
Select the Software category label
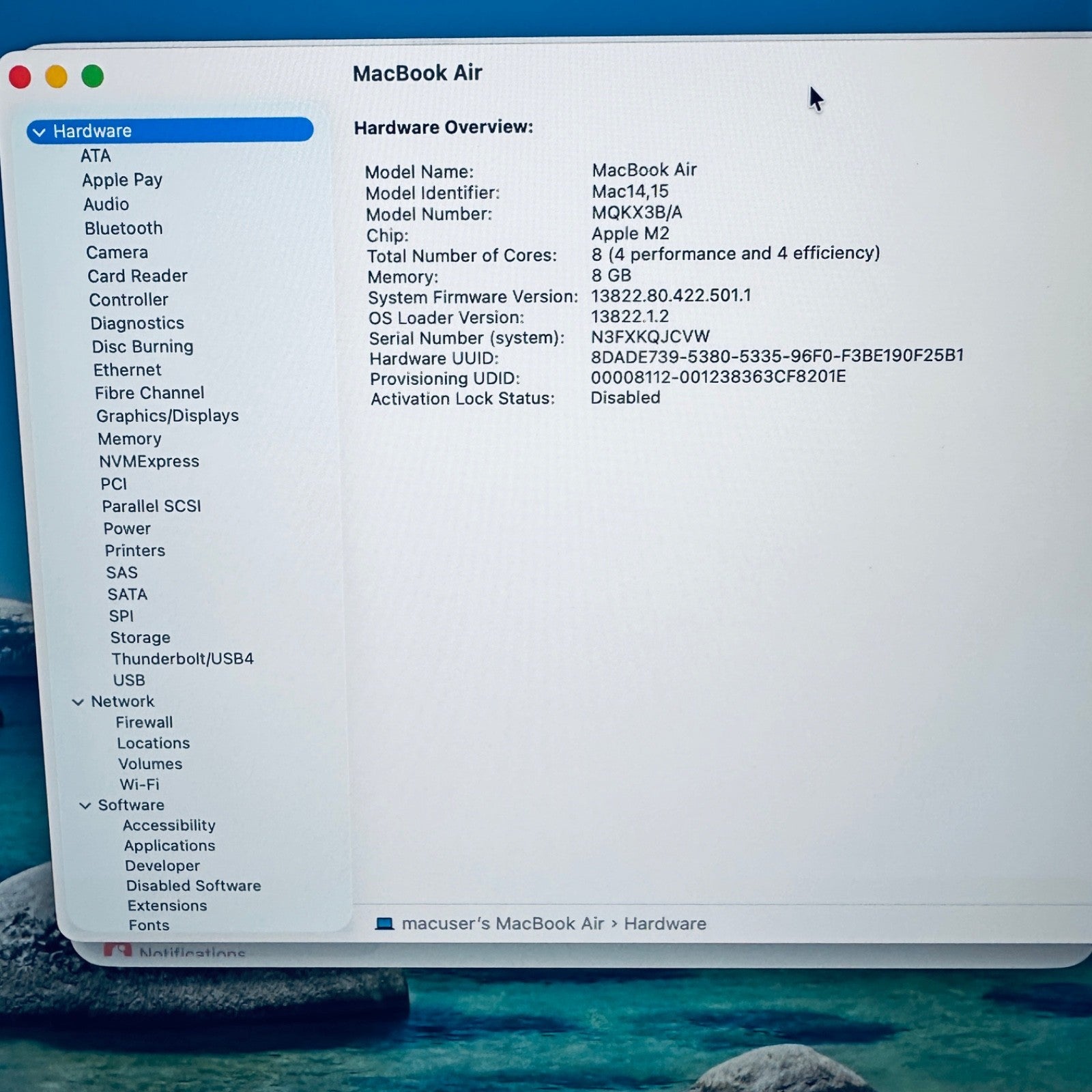(x=131, y=805)
